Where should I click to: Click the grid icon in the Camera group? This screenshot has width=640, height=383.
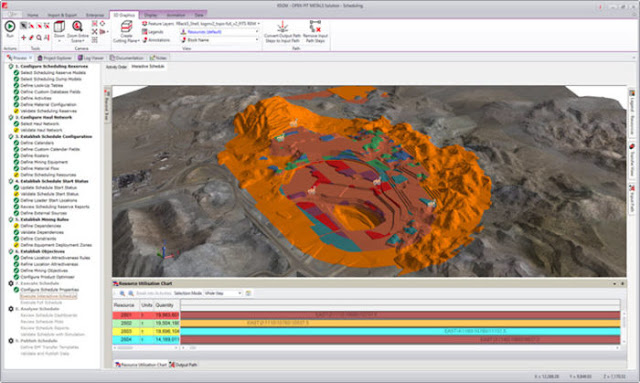[x=95, y=40]
